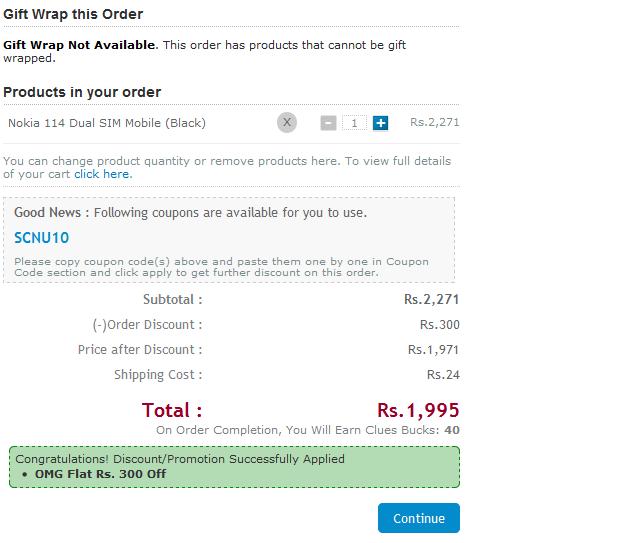
Task: Focus the product quantity input field
Action: 354,123
